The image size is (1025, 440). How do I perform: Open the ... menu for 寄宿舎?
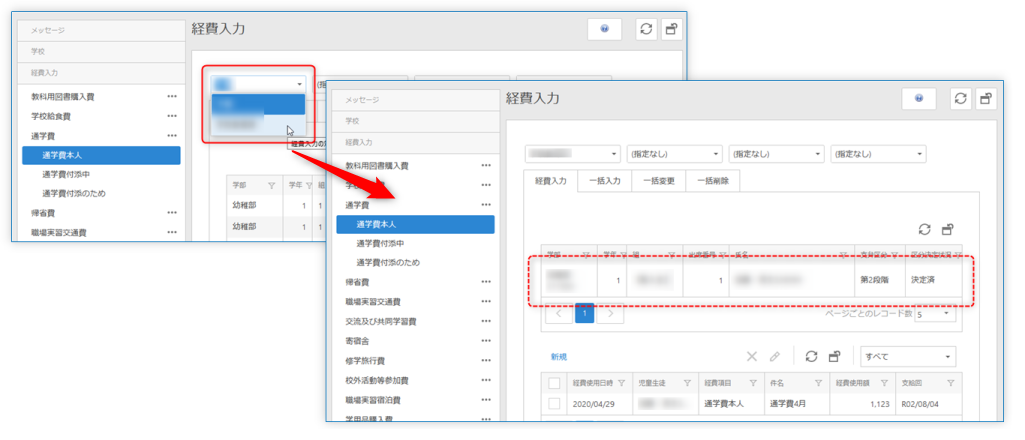click(x=486, y=341)
